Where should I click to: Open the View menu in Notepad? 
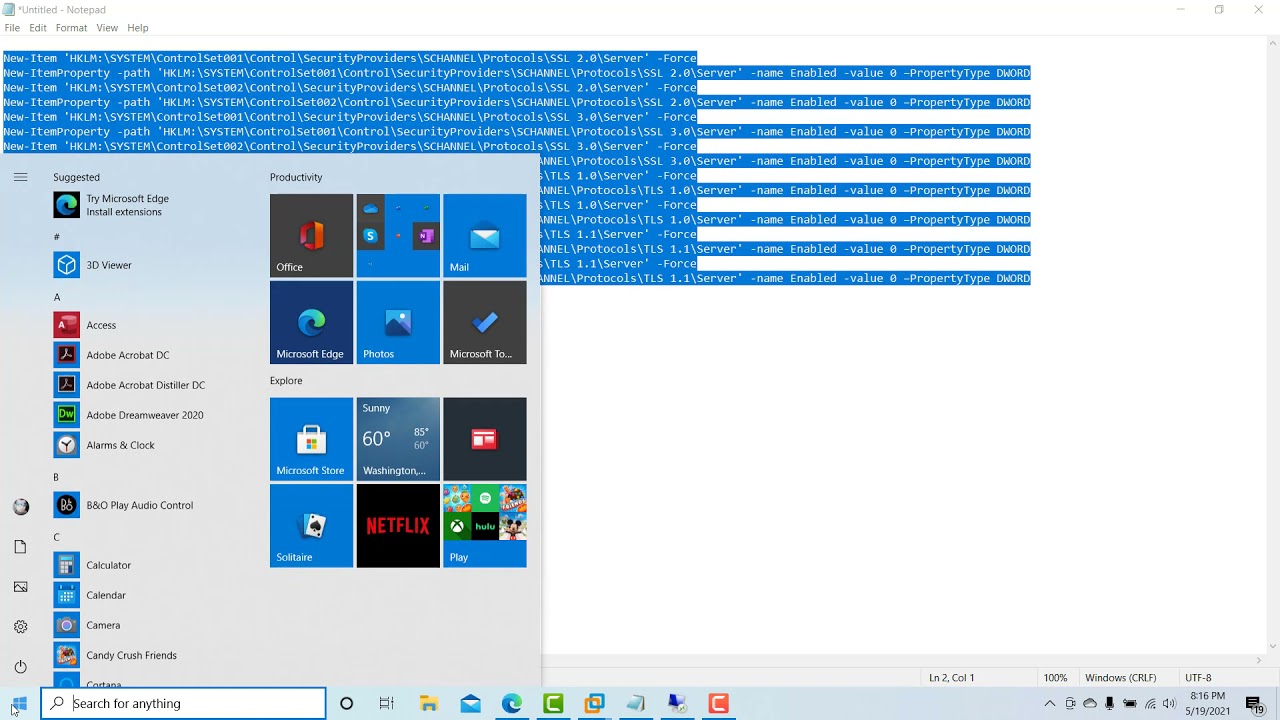(x=107, y=28)
